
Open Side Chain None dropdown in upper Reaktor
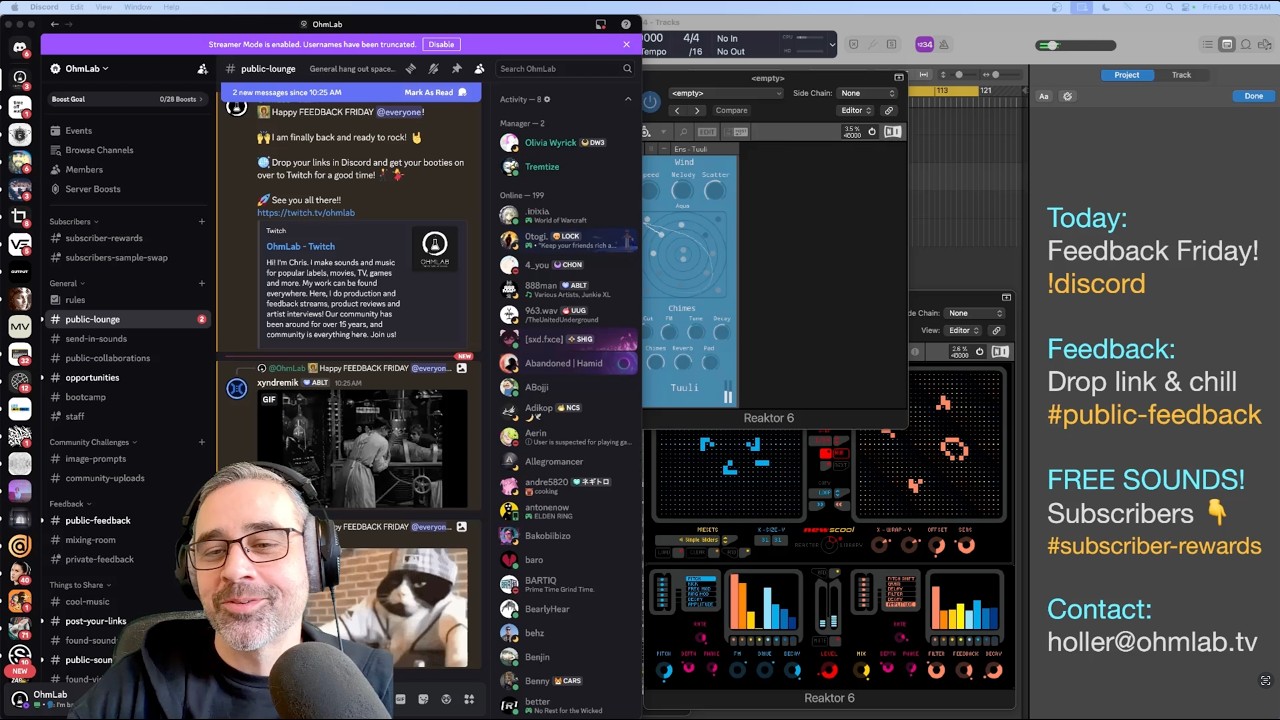[x=868, y=93]
